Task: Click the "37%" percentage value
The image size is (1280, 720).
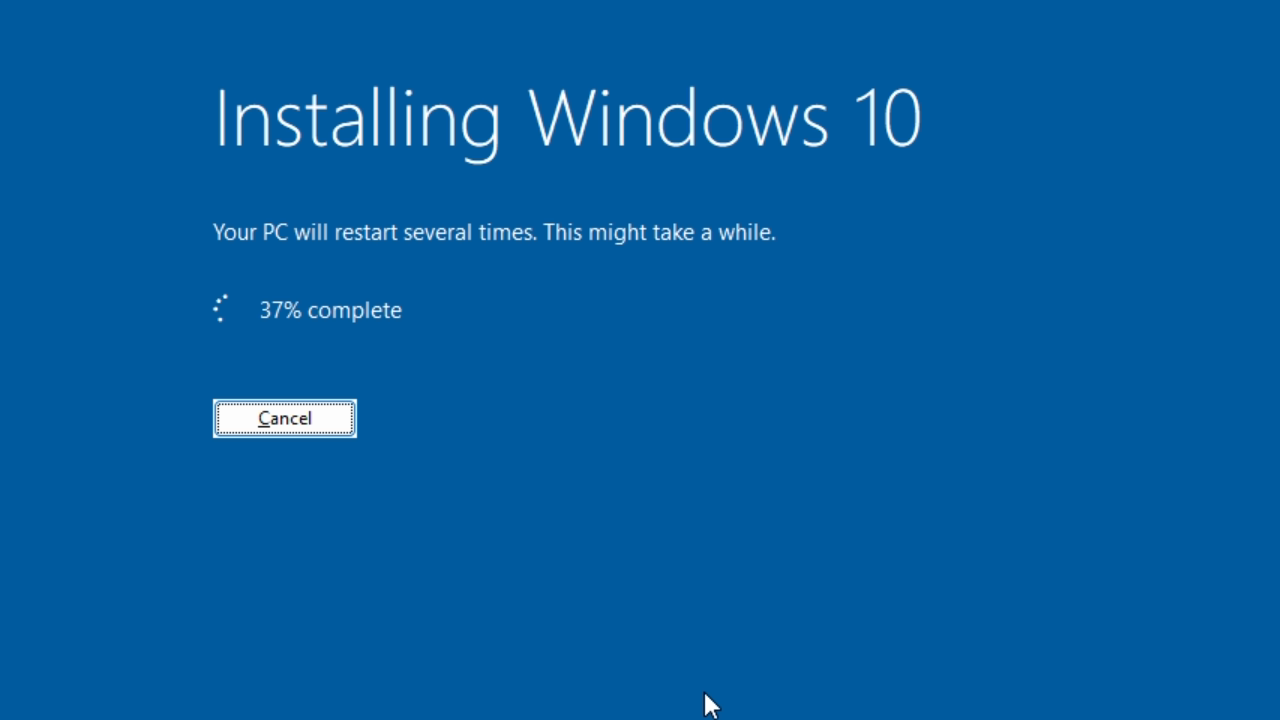Action: point(280,311)
